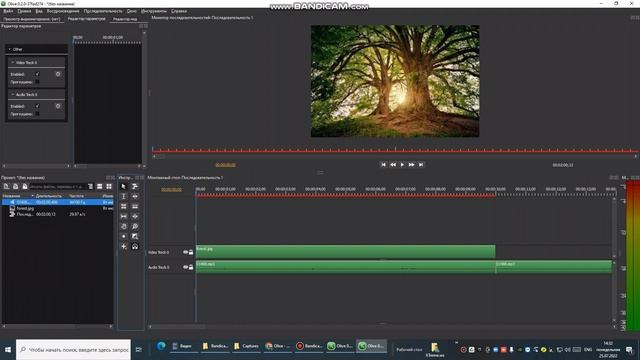Select the Transition tool next to Record
The image size is (640, 360).
pyautogui.click(x=135, y=236)
